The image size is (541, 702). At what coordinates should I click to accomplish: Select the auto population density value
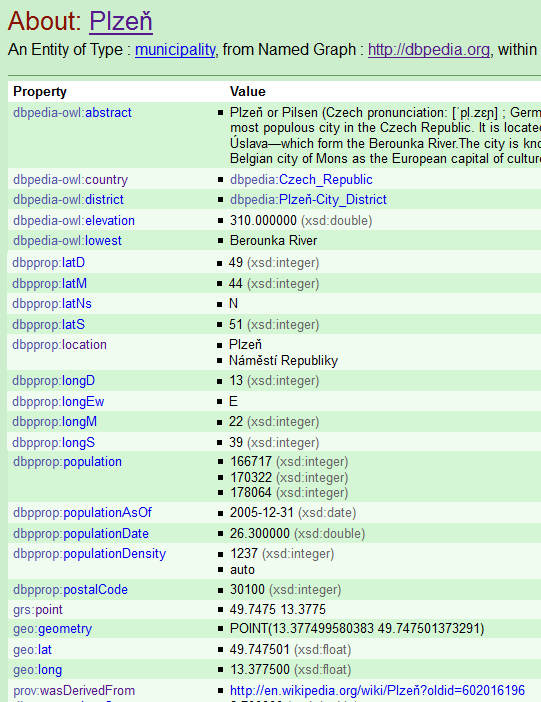242,570
